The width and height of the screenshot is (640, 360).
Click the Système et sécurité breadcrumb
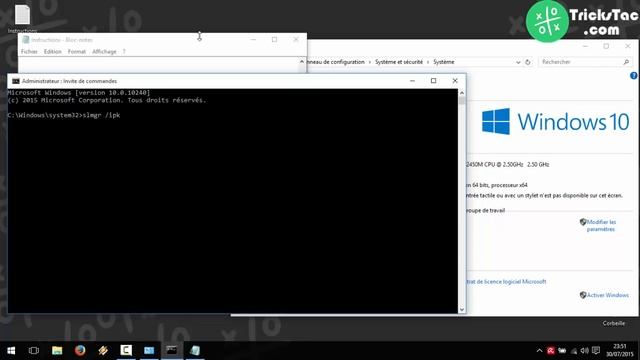click(399, 62)
